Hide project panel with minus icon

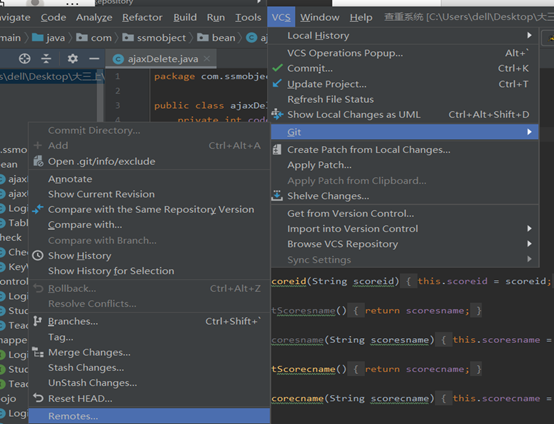pyautogui.click(x=94, y=58)
